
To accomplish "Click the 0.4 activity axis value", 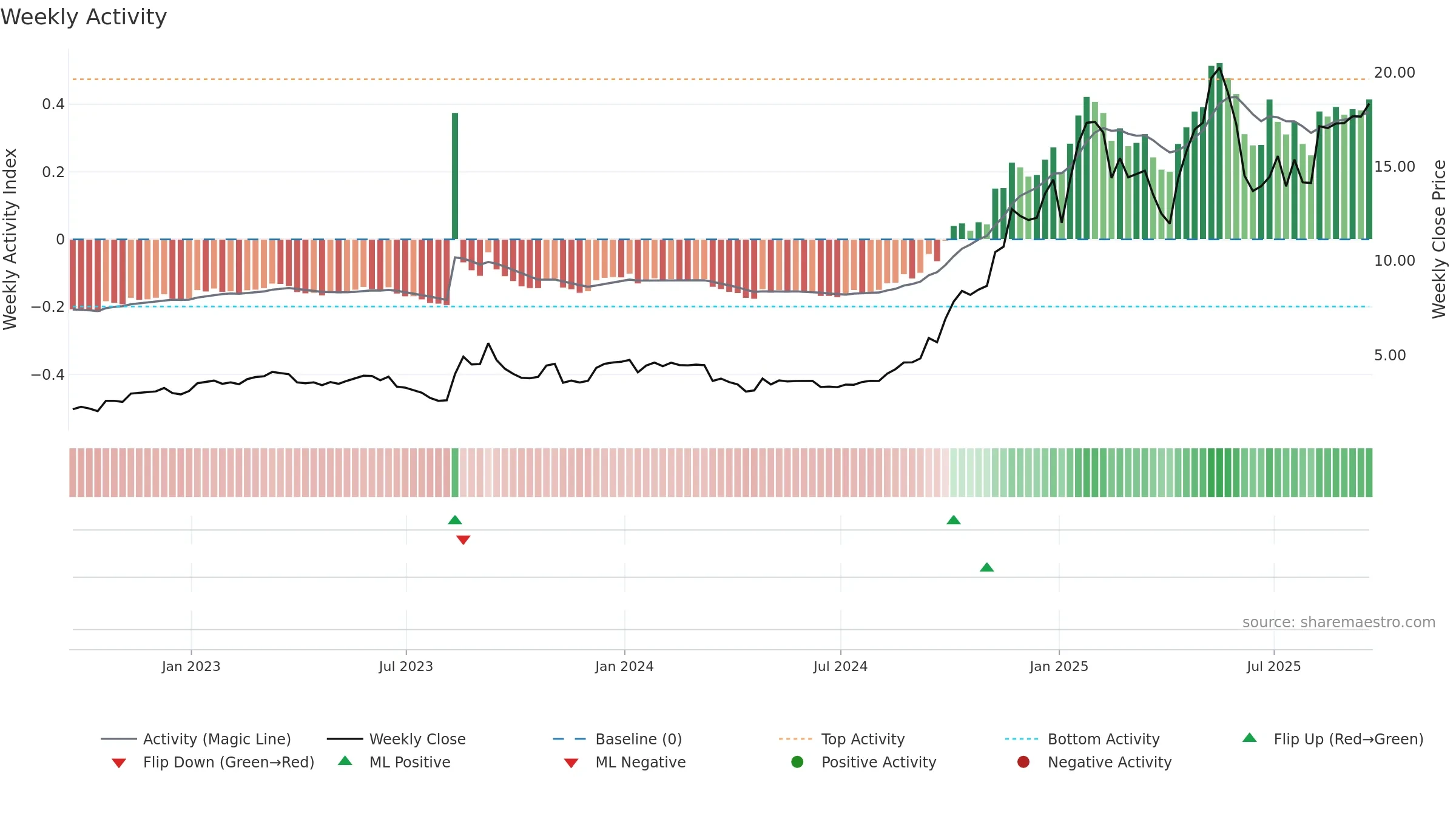I will 53,104.
